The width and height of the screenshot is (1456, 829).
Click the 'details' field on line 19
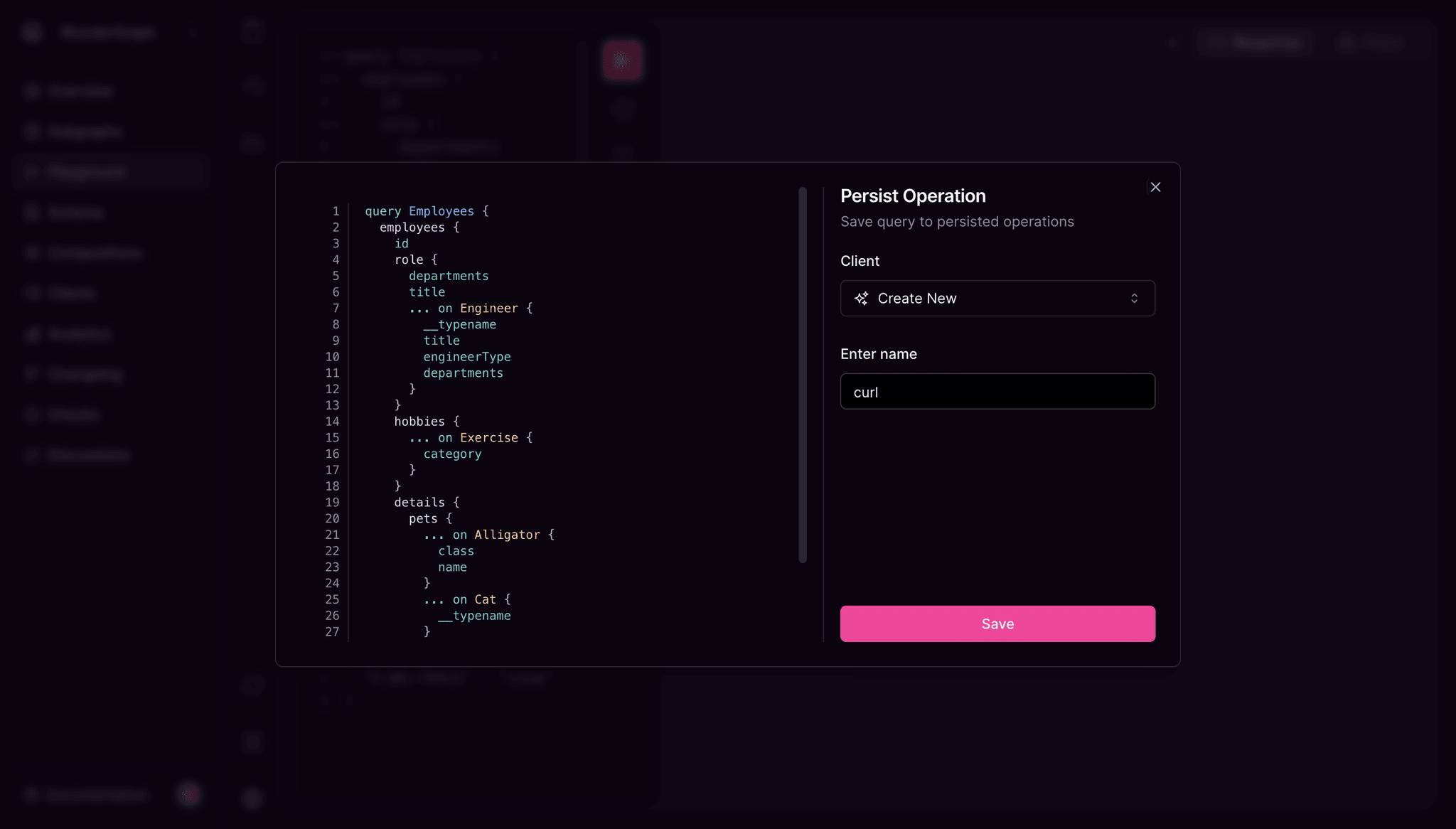point(419,503)
